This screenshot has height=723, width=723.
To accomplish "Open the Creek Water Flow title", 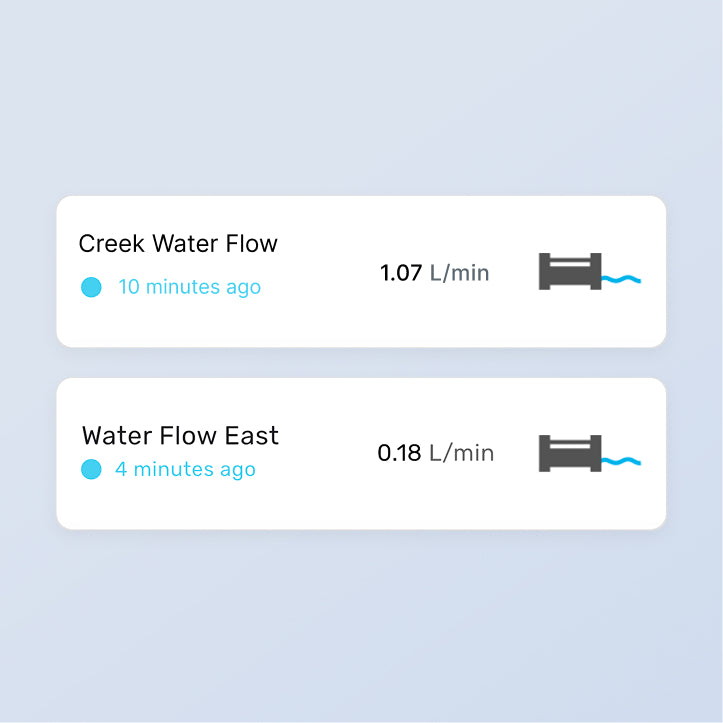I will [178, 243].
